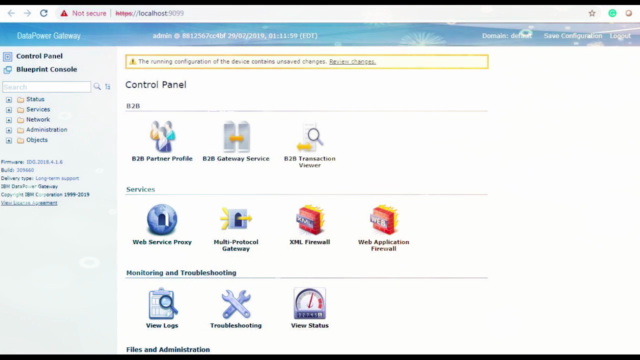Viewport: 640px width, 360px height.
Task: Click the tree toggle icon beside search
Action: click(x=108, y=87)
